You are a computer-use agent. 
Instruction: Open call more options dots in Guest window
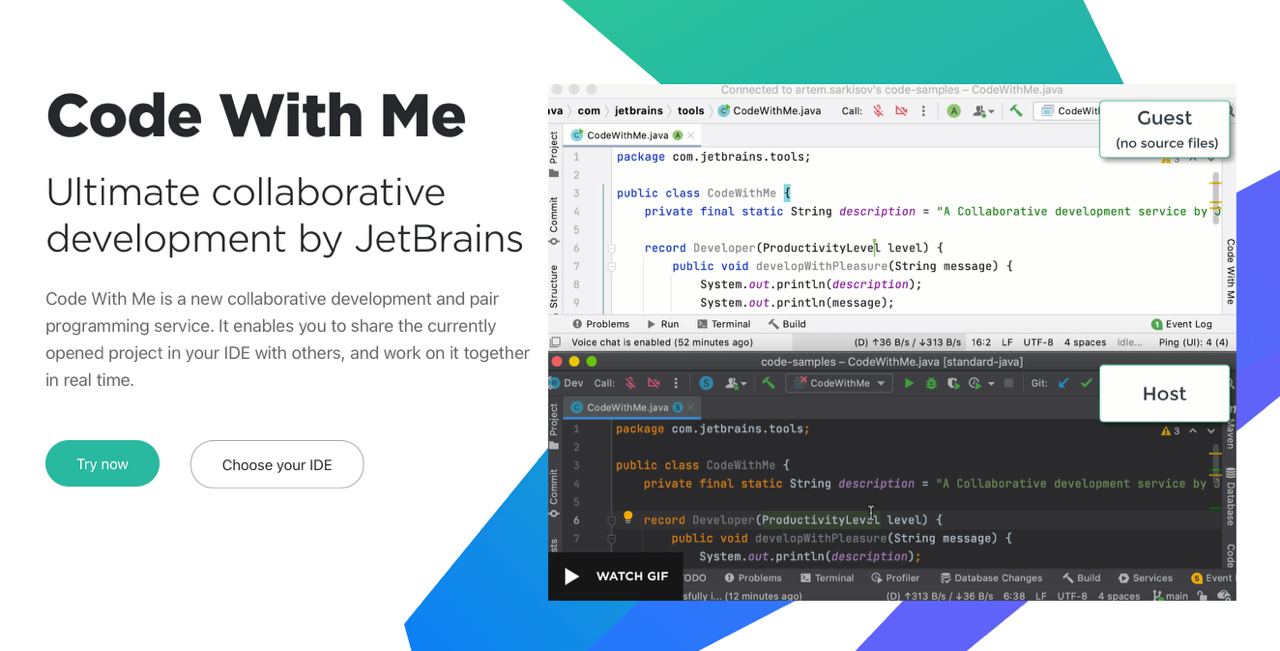pyautogui.click(x=923, y=111)
